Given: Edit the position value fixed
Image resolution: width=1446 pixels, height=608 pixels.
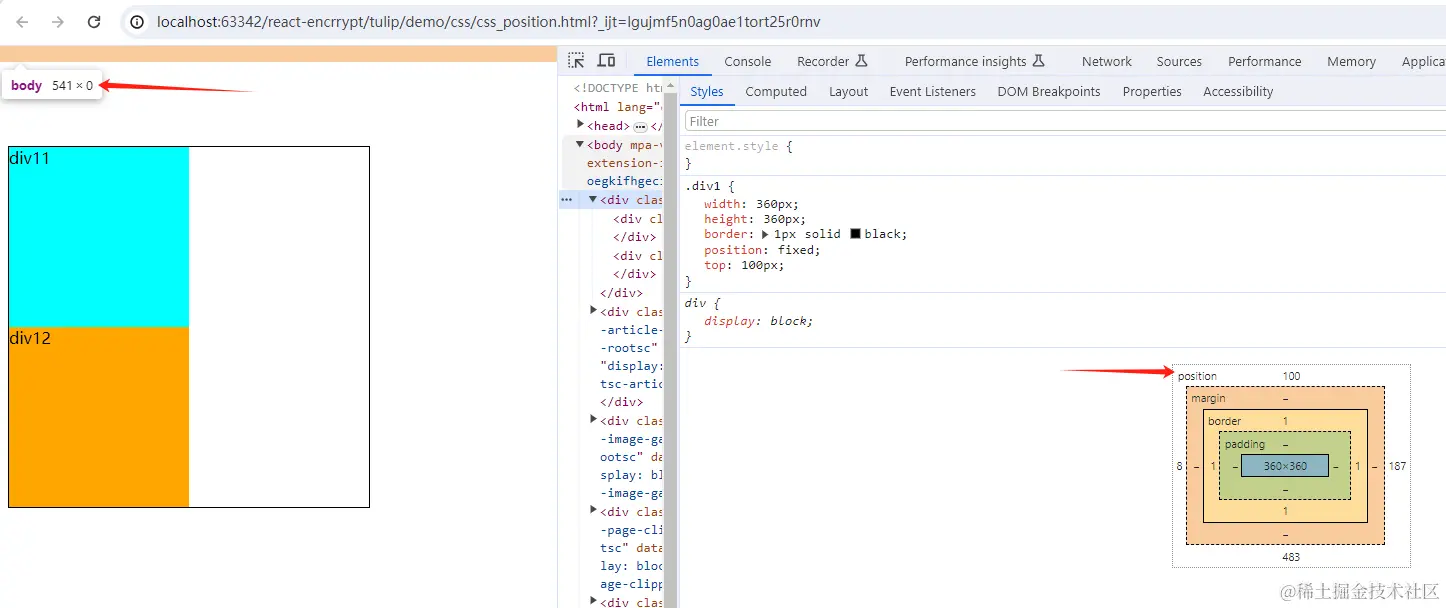Looking at the screenshot, I should coord(795,250).
